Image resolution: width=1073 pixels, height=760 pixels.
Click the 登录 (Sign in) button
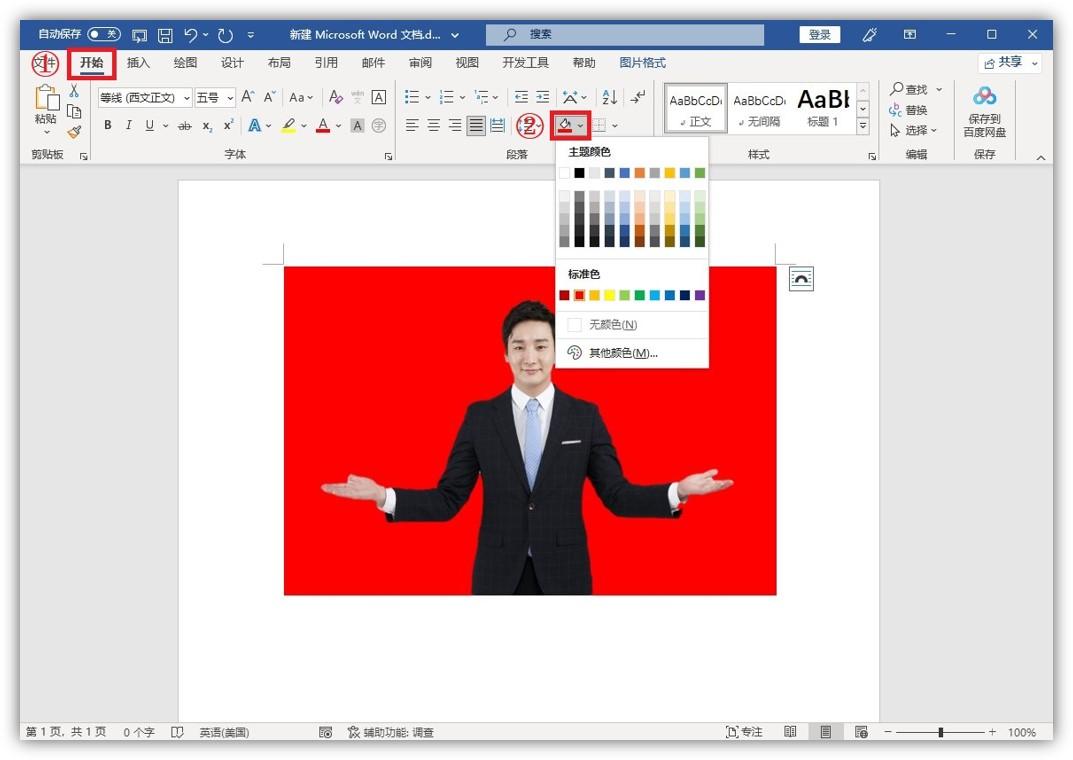click(819, 35)
